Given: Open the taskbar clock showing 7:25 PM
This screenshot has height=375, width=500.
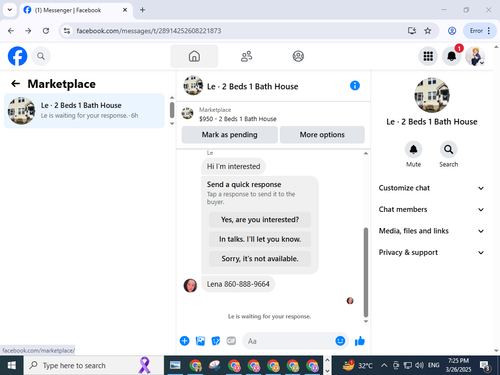Looking at the screenshot, I should [458, 365].
